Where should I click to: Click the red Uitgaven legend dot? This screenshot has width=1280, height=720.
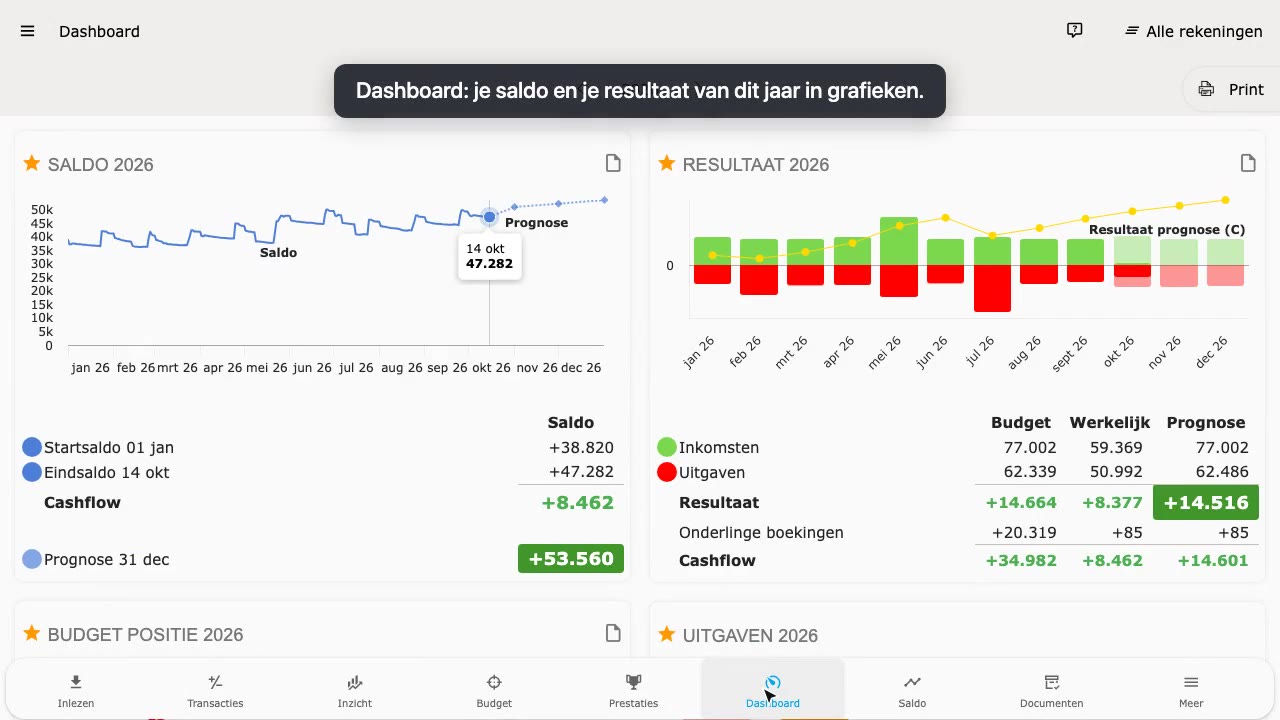pos(667,472)
